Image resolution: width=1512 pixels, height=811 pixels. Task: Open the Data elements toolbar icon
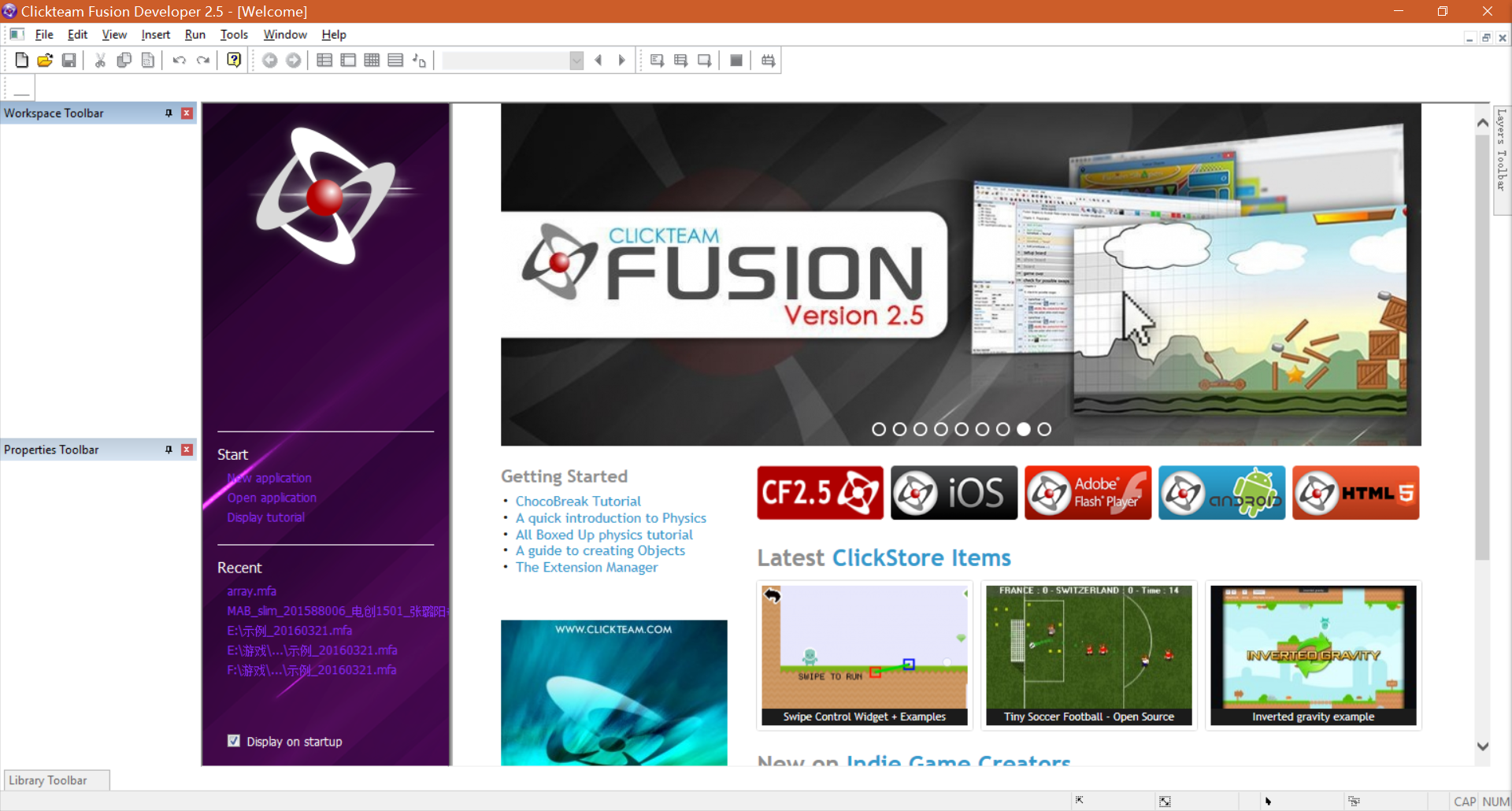(x=419, y=60)
